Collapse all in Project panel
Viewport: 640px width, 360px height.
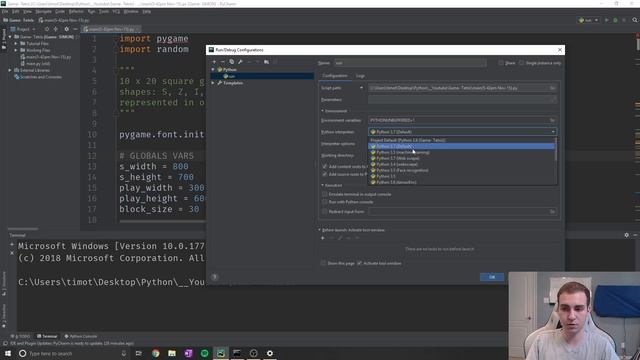[x=56, y=29]
